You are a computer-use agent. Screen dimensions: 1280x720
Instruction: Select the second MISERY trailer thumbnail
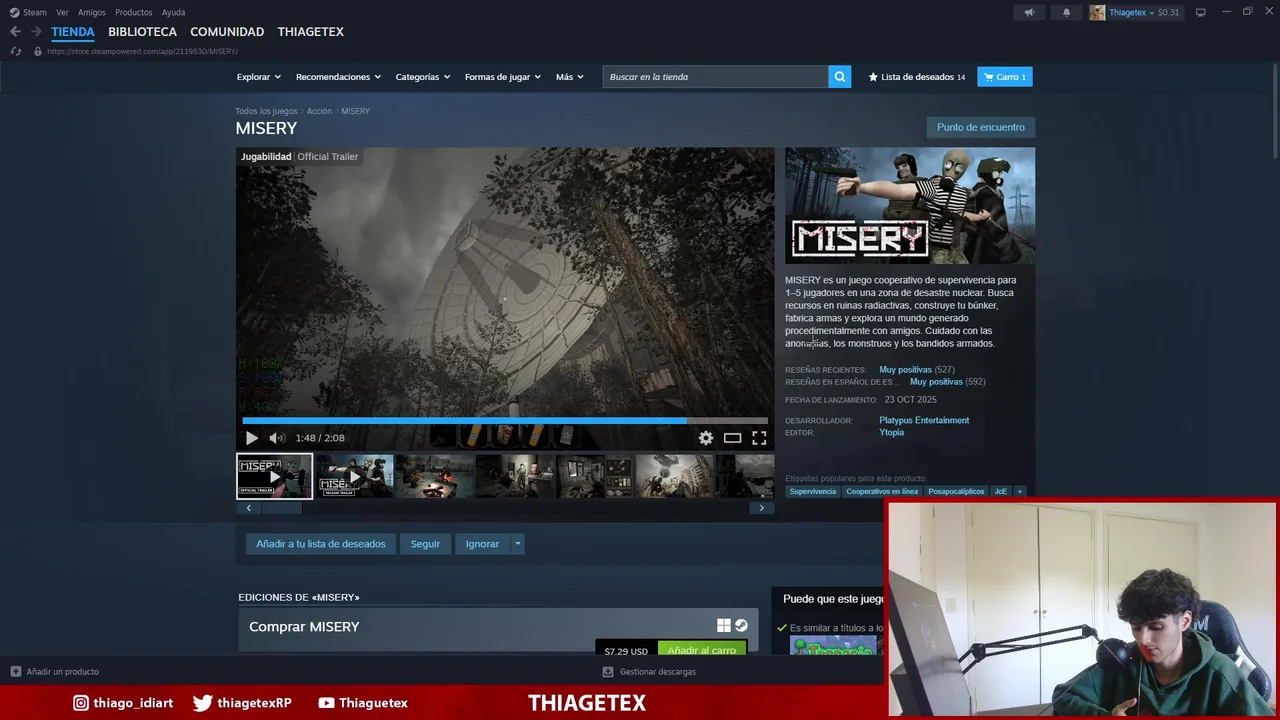tap(354, 476)
